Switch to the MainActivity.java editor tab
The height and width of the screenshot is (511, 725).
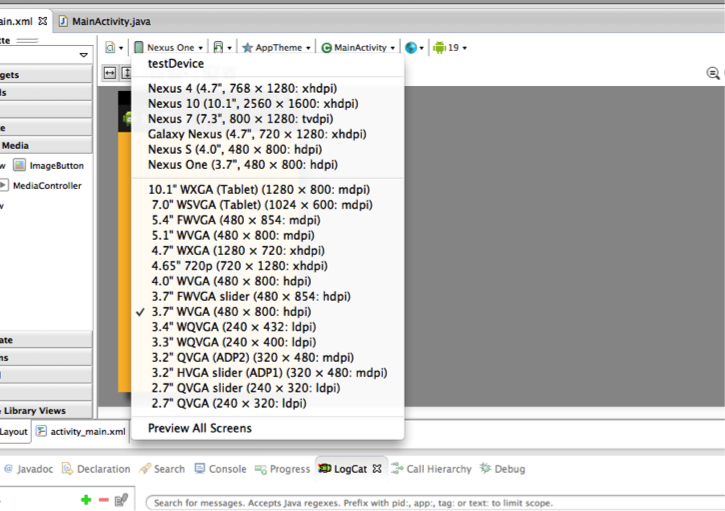(105, 21)
